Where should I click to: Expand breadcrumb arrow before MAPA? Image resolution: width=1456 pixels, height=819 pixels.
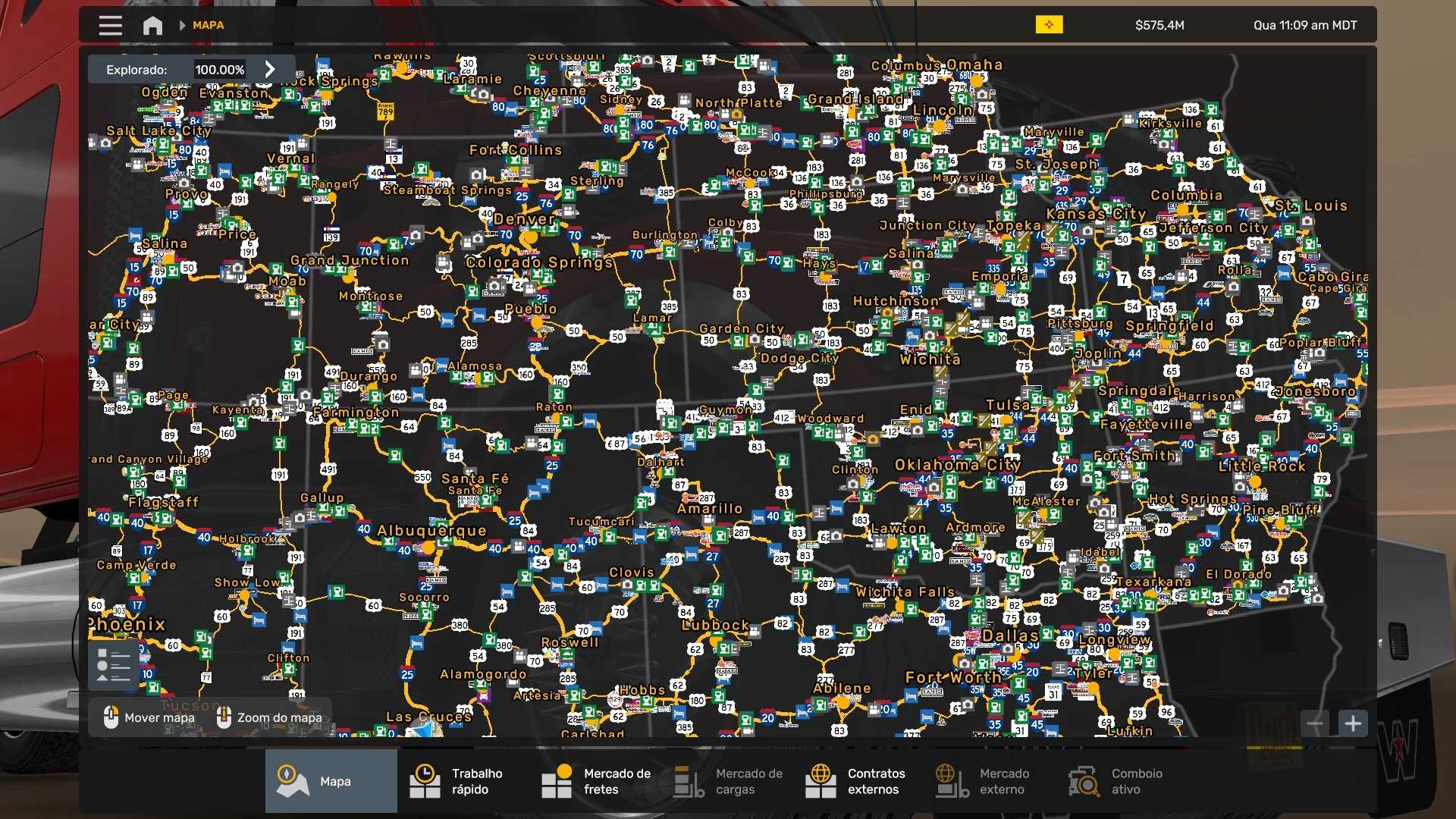[x=182, y=25]
